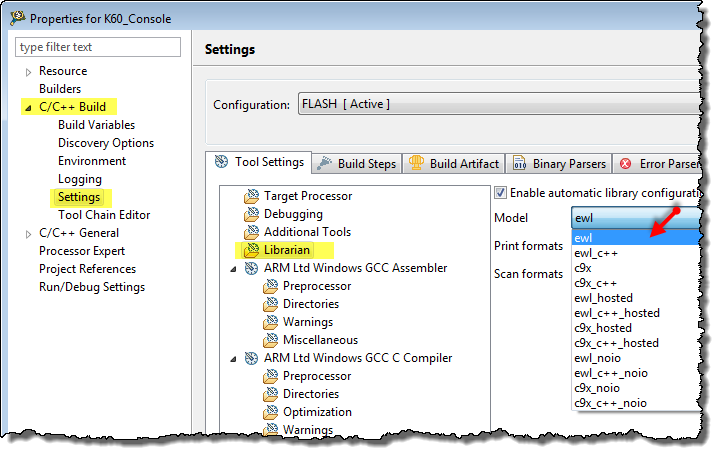Click the Librarian folder icon
This screenshot has width=720, height=455.
click(251, 250)
